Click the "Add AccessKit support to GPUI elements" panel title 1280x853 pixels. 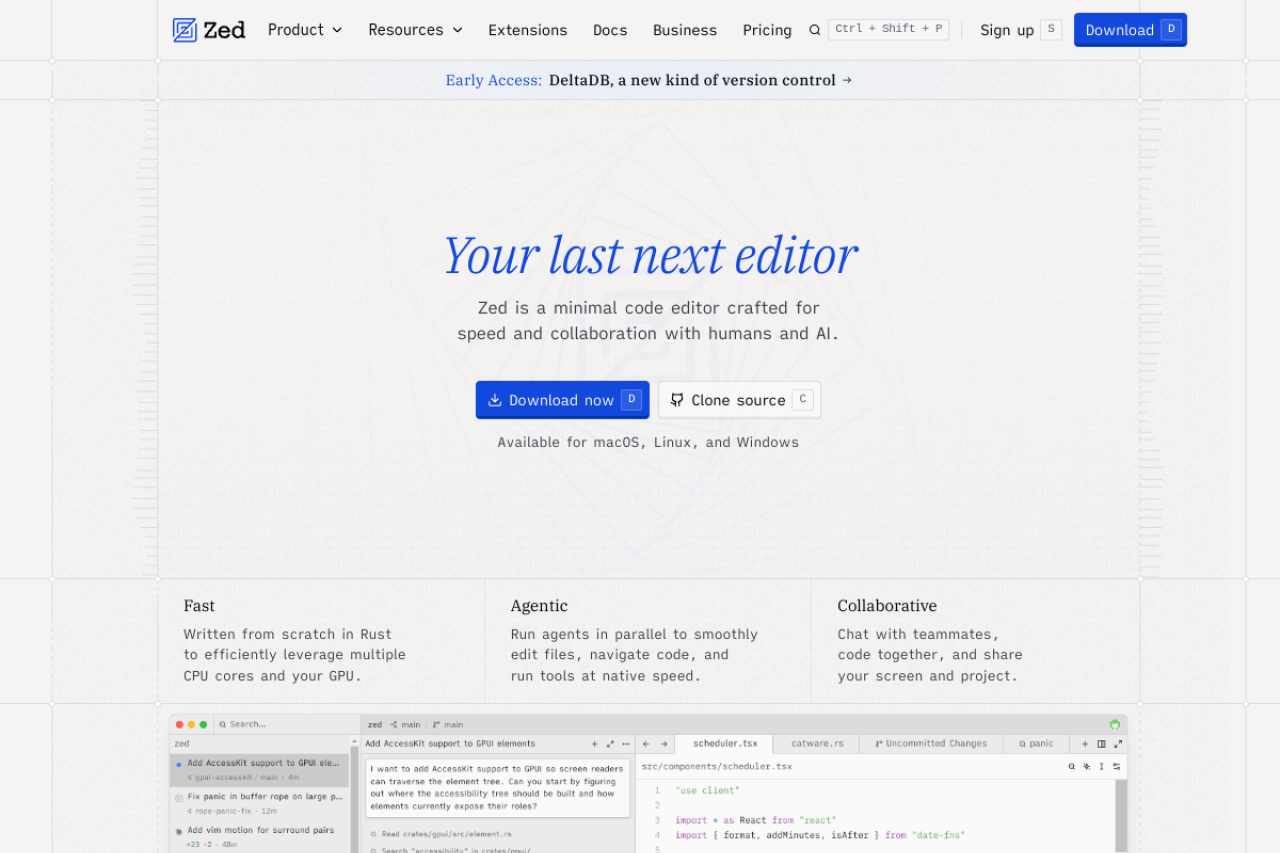[x=450, y=744]
